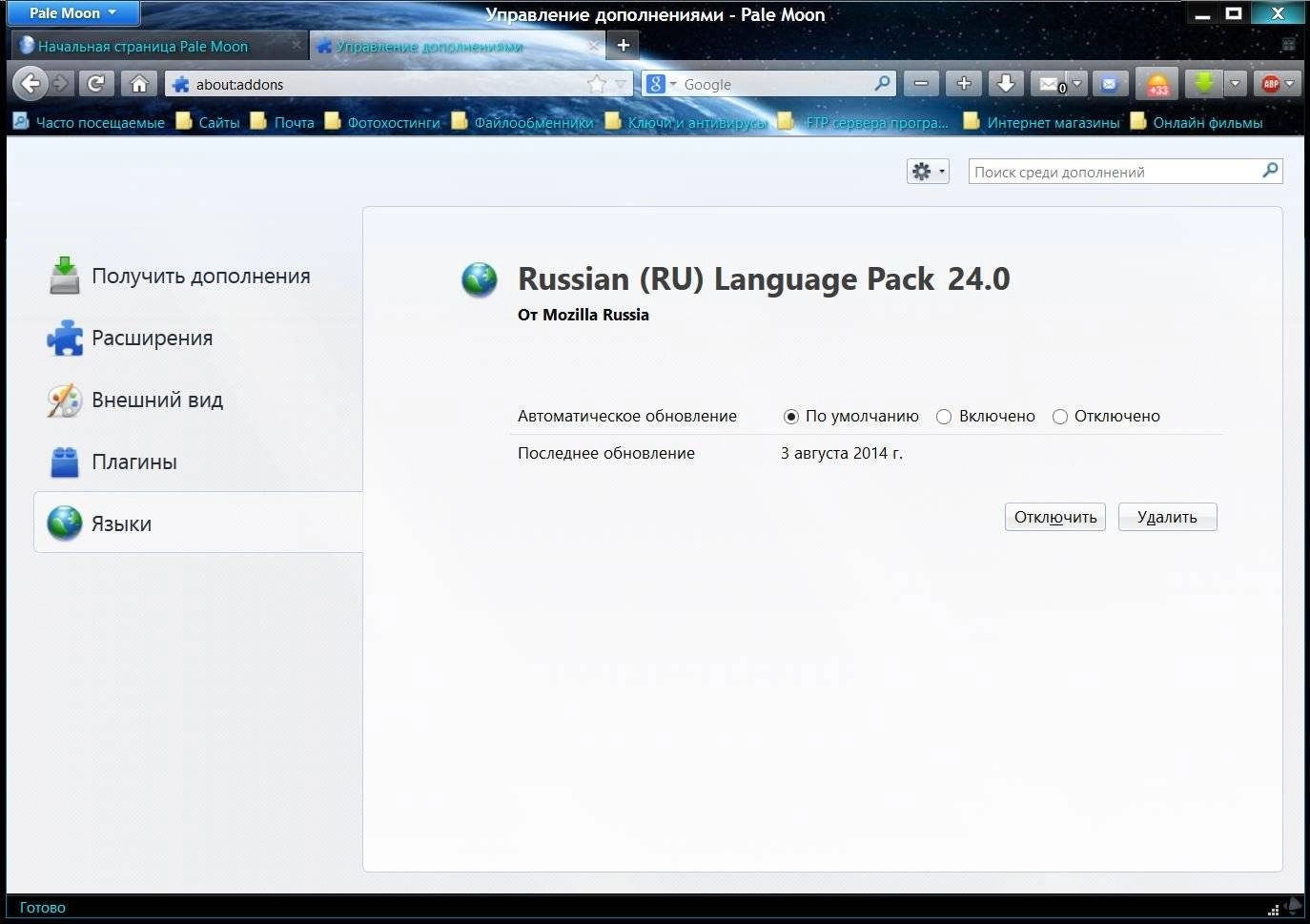Image resolution: width=1310 pixels, height=924 pixels.
Task: Open the blue mail envelope toolbar button
Action: click(1109, 84)
